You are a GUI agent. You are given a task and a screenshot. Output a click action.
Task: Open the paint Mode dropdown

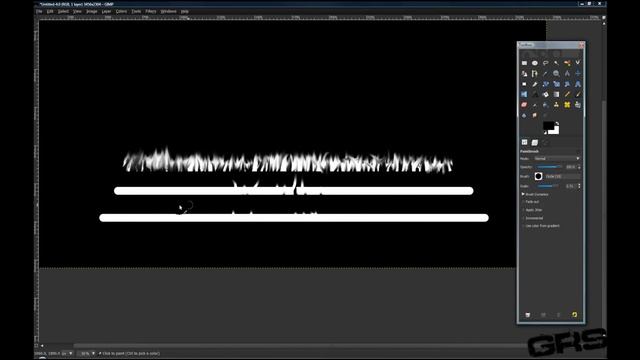(x=557, y=158)
